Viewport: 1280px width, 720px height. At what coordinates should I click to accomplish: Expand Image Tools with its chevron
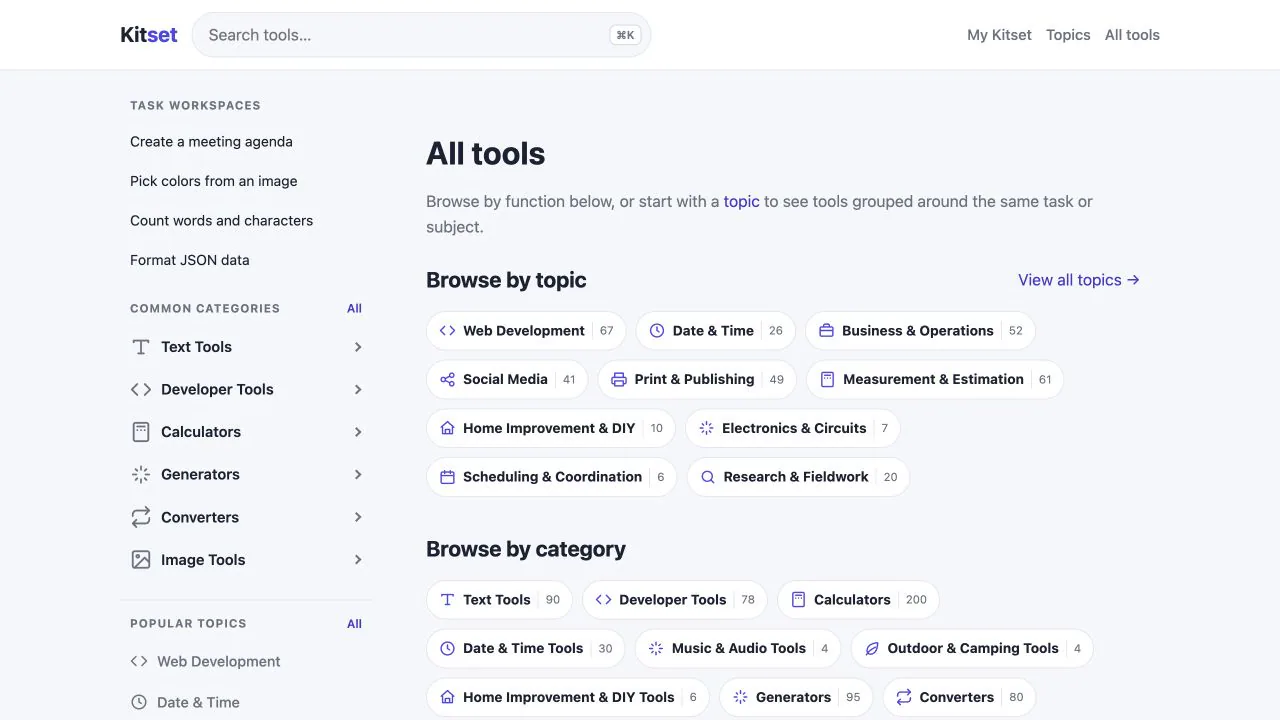(358, 560)
